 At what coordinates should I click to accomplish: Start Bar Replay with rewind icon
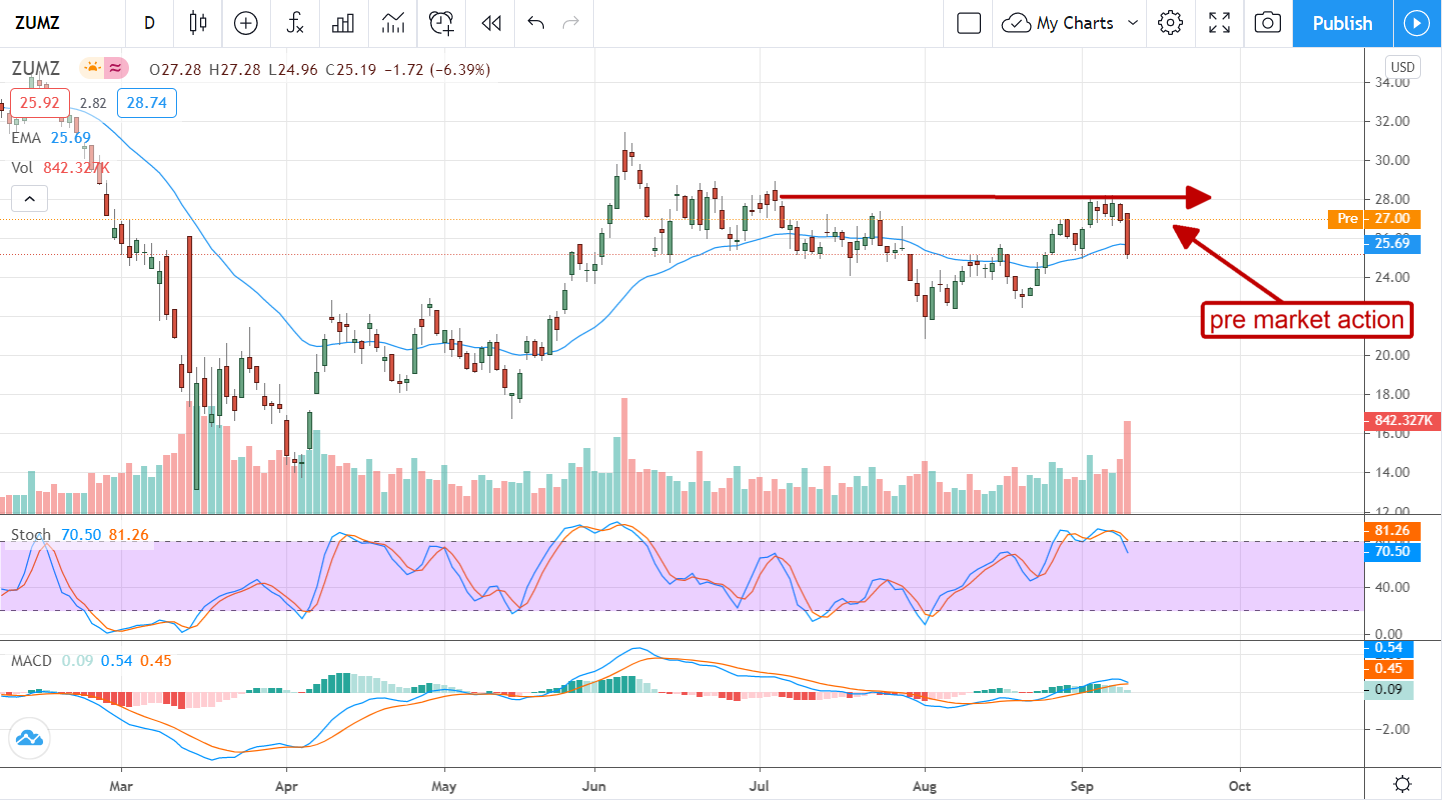click(490, 23)
